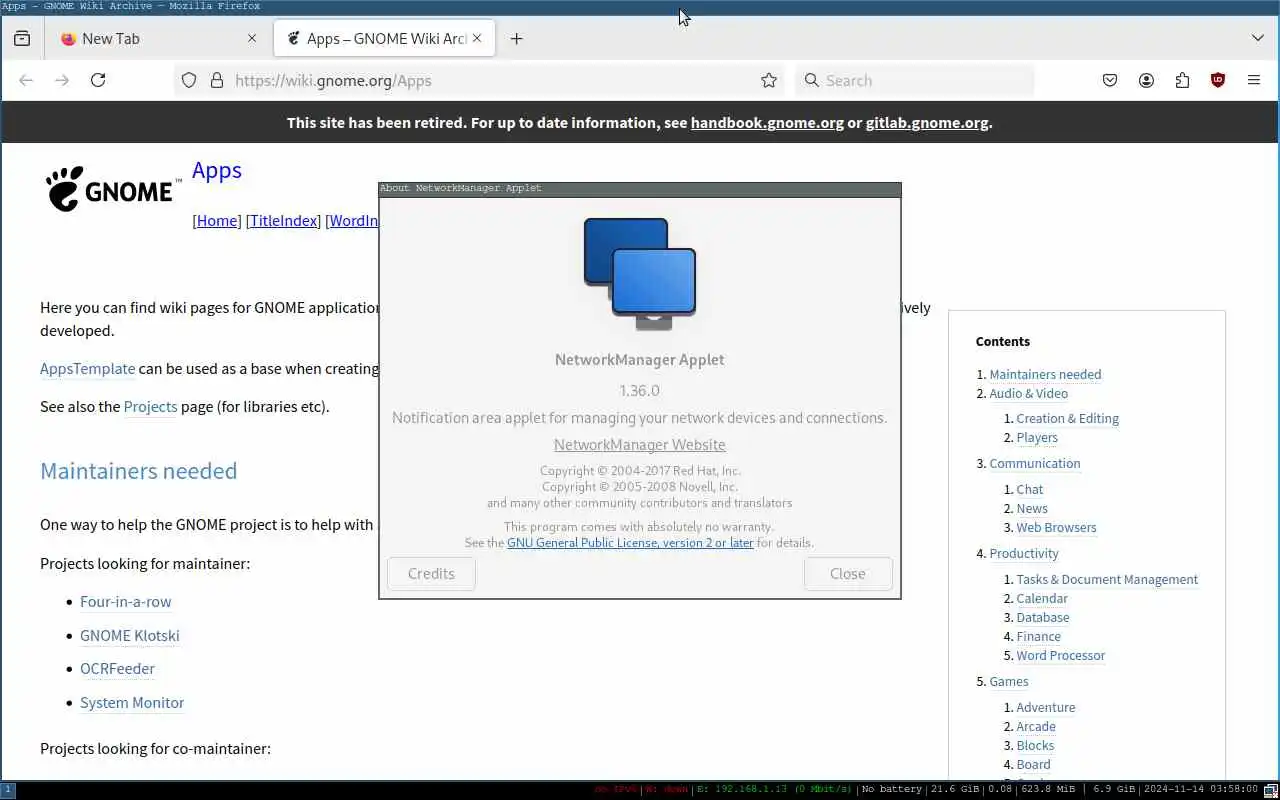1280x800 pixels.
Task: Open the OCRFeeder link
Action: [x=117, y=669]
